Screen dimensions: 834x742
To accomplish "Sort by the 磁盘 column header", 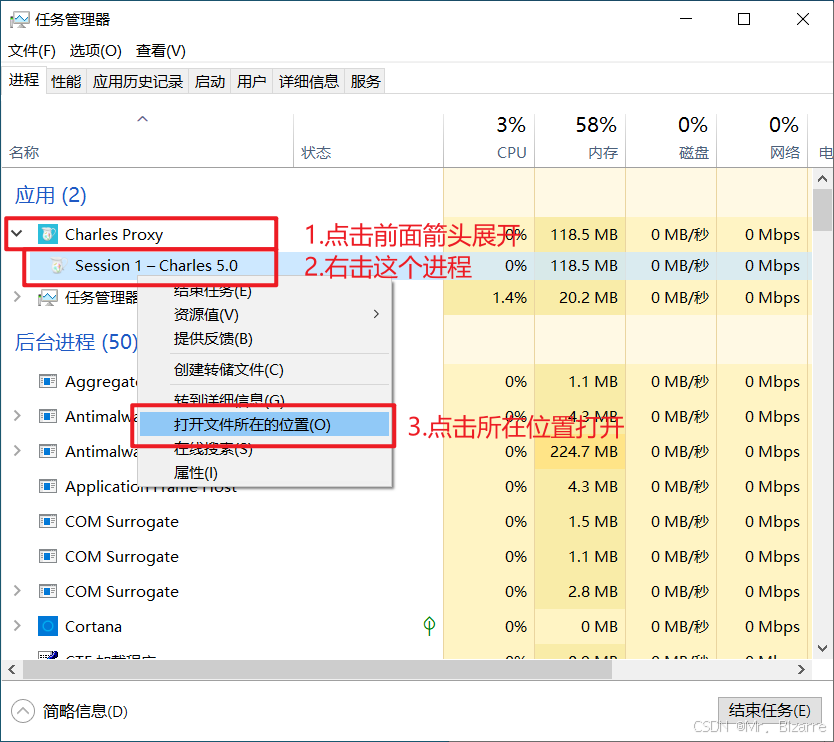I will click(x=671, y=140).
